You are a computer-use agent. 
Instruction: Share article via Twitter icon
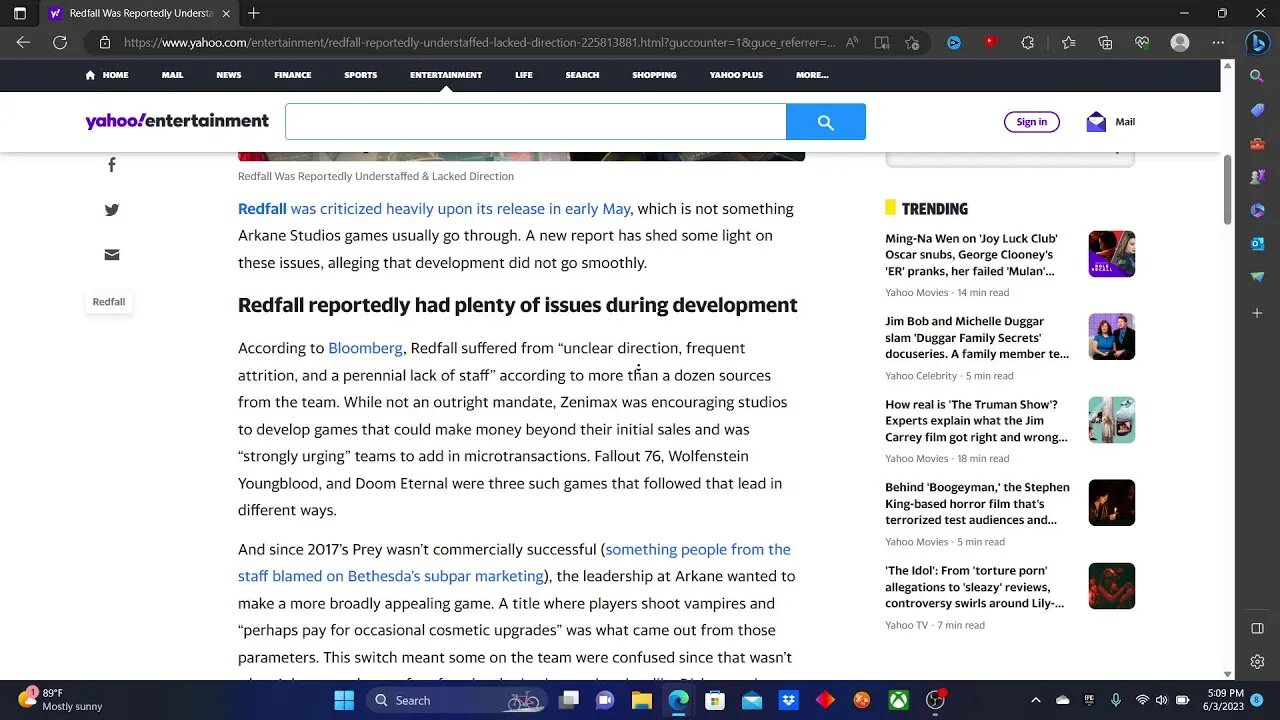(x=112, y=210)
